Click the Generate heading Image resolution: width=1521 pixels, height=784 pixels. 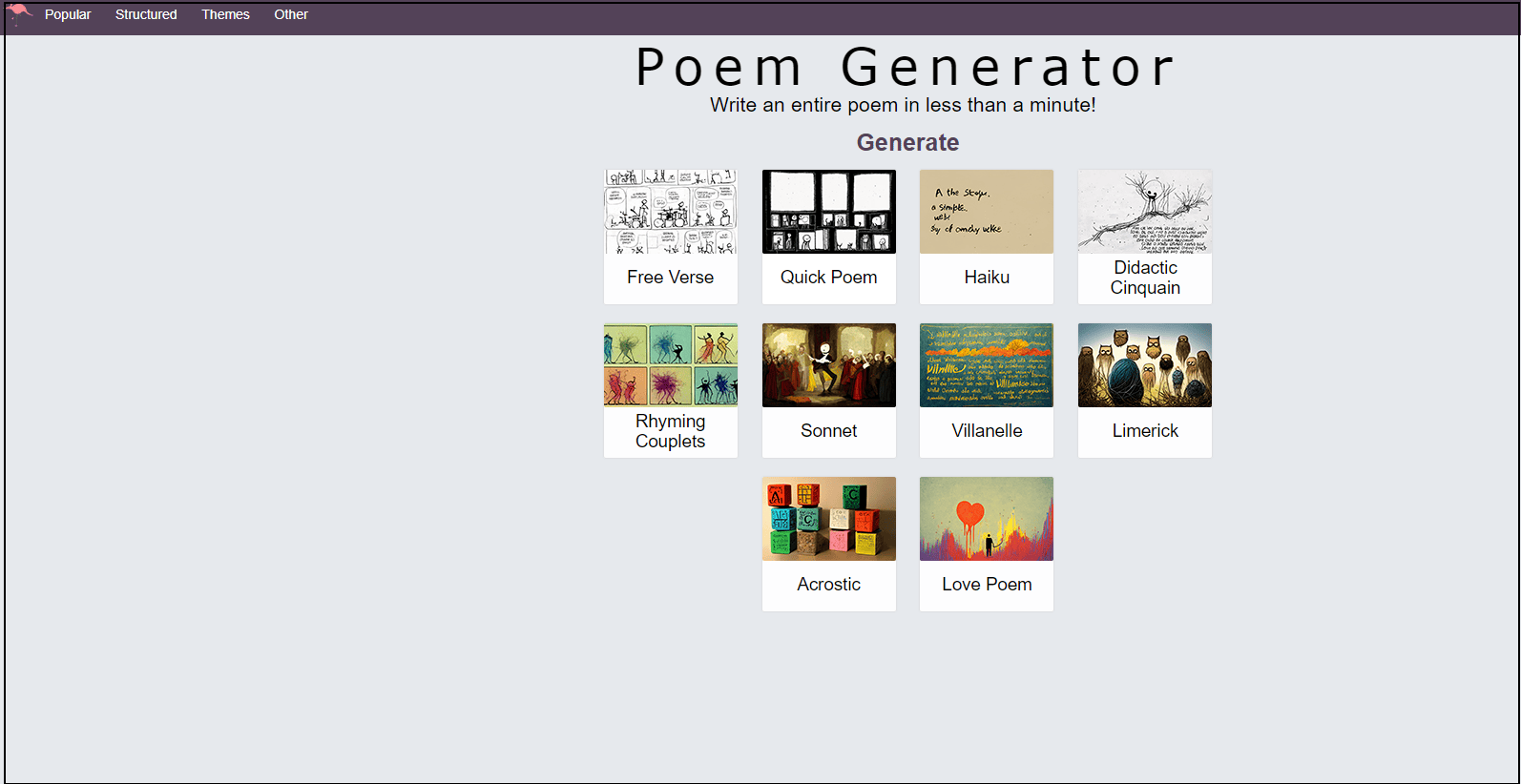point(907,142)
